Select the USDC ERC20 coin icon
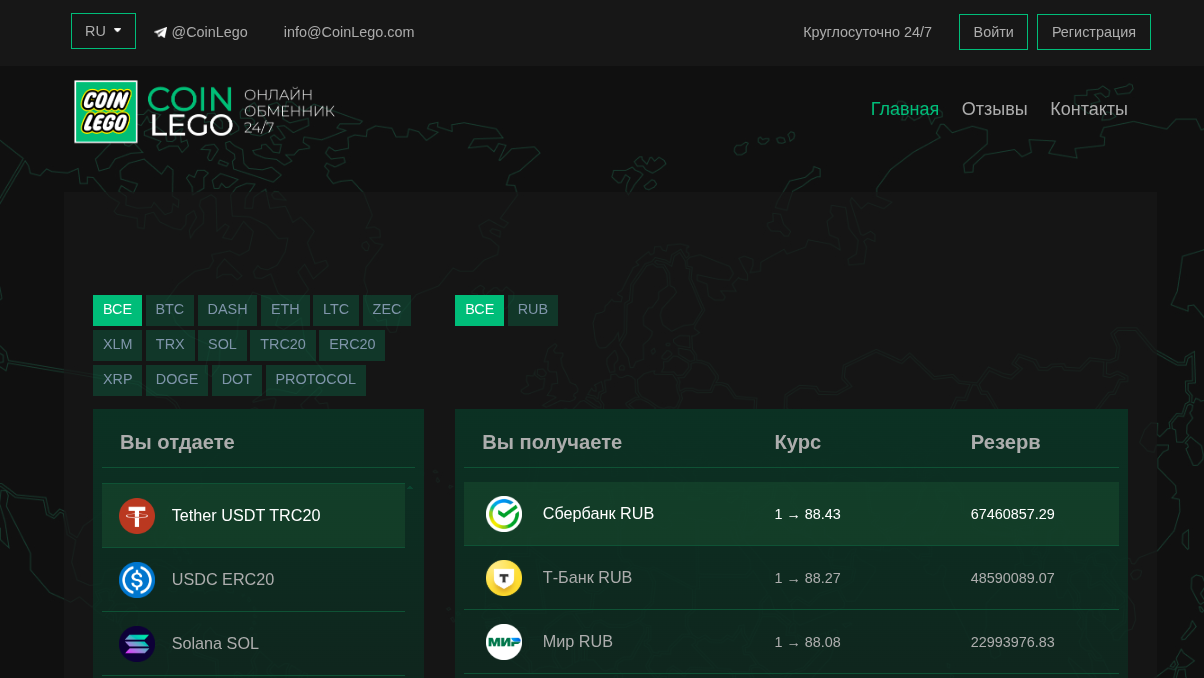 (x=137, y=580)
